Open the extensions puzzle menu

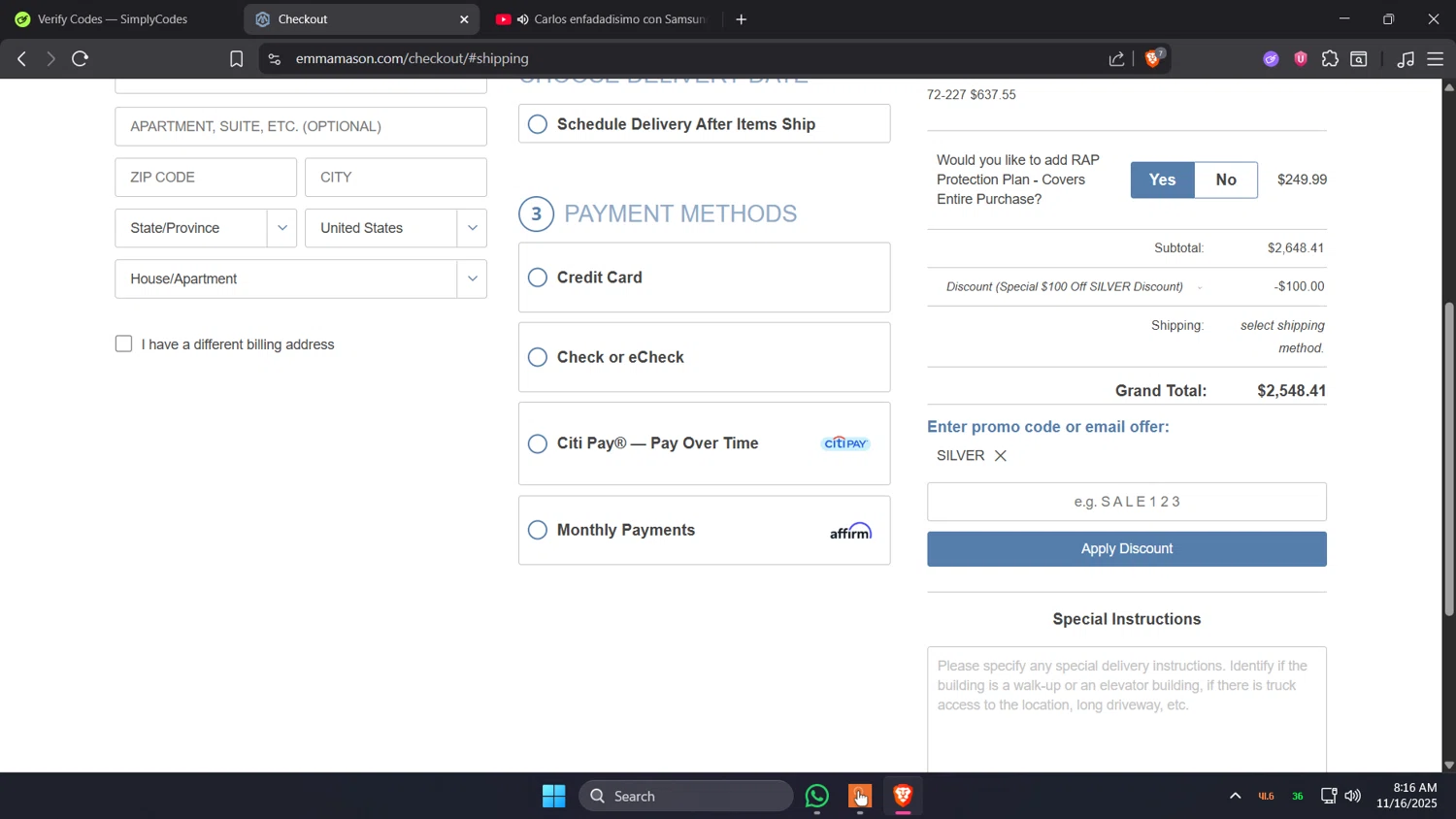point(1330,59)
